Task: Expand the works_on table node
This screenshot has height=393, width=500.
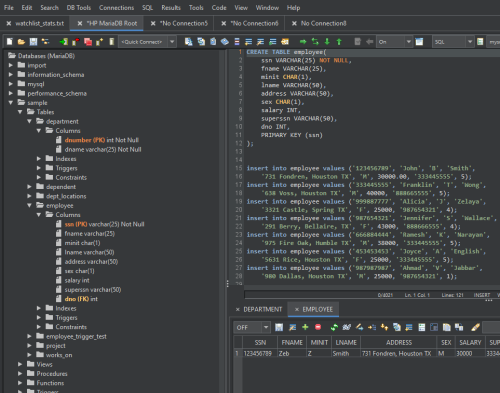Action: 30,355
